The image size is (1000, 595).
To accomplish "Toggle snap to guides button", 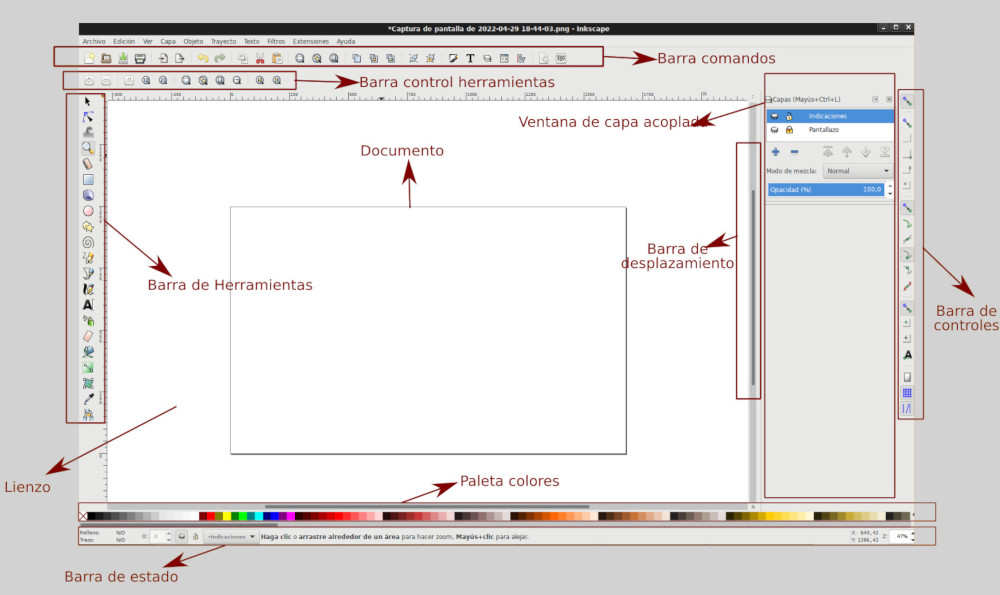I will pos(907,409).
